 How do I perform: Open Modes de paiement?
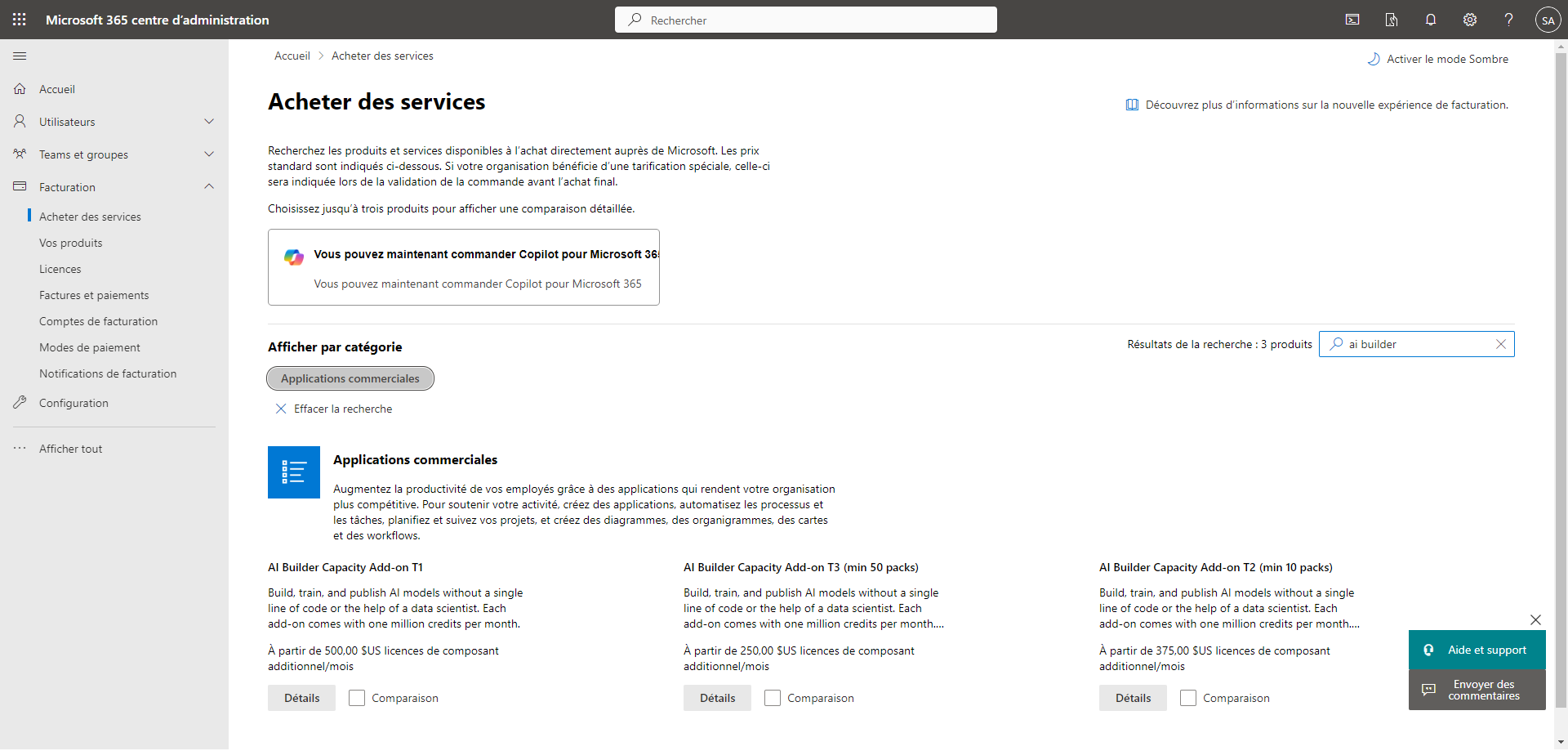coord(90,347)
